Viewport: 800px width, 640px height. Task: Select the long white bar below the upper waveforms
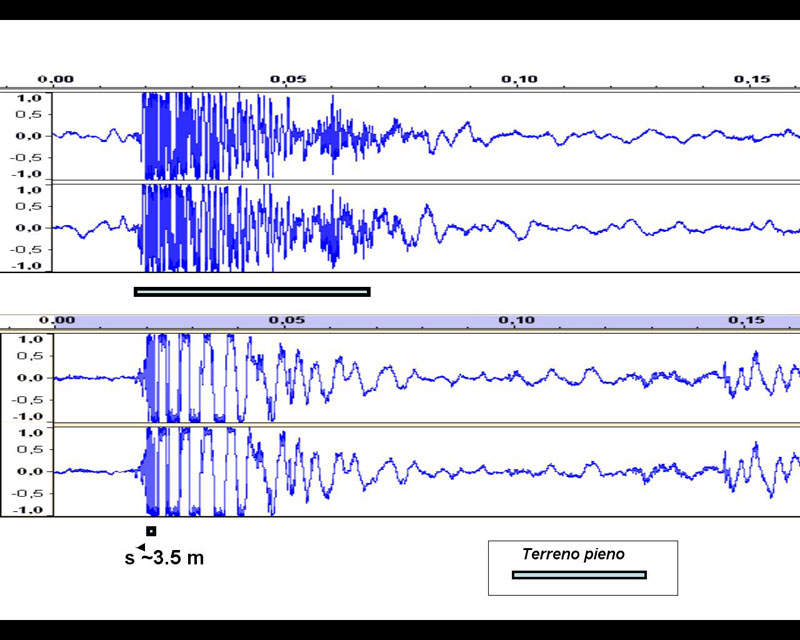(x=252, y=292)
